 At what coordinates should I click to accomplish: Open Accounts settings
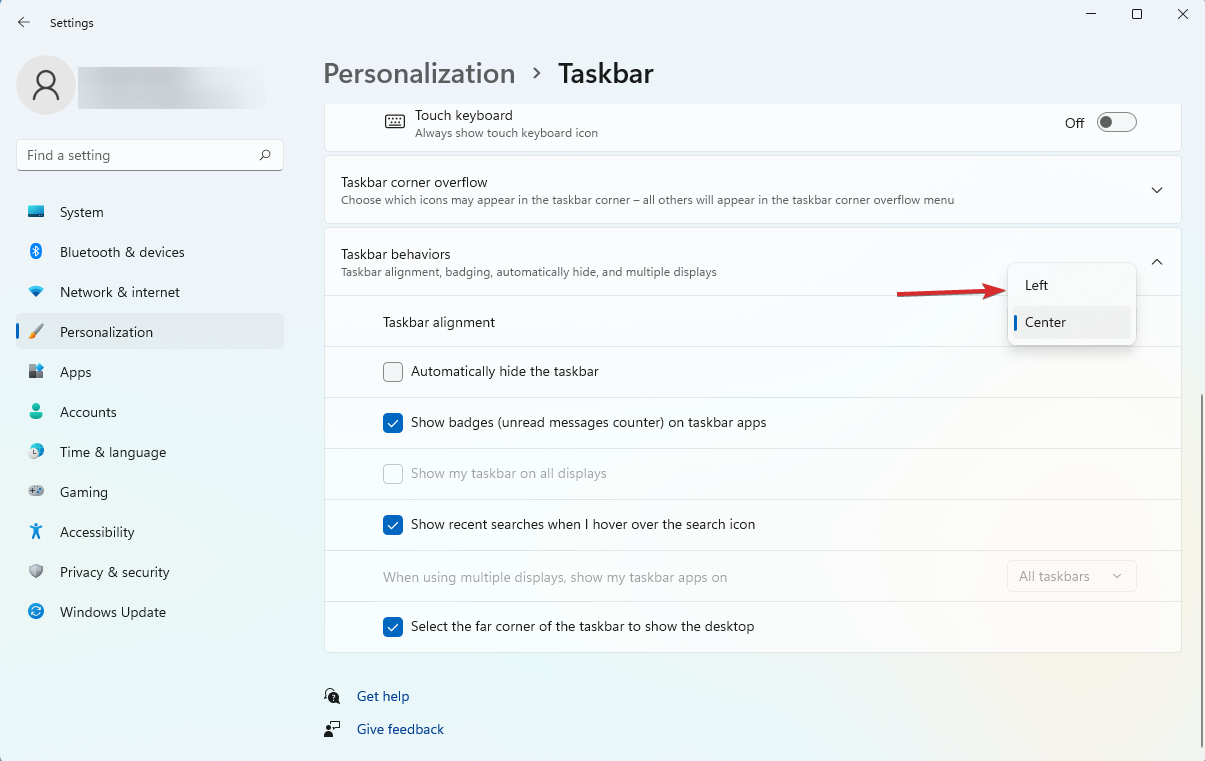(x=88, y=412)
